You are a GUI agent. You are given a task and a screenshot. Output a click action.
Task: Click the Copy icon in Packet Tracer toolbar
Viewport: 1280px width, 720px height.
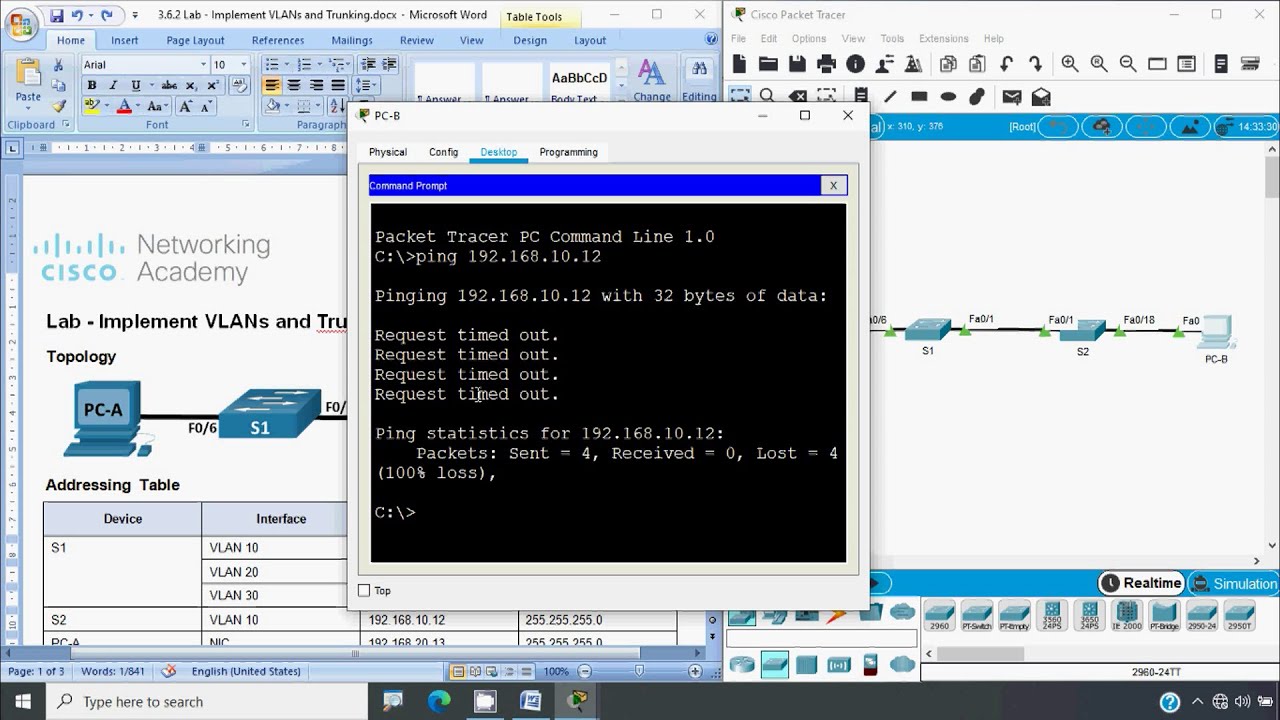click(947, 64)
